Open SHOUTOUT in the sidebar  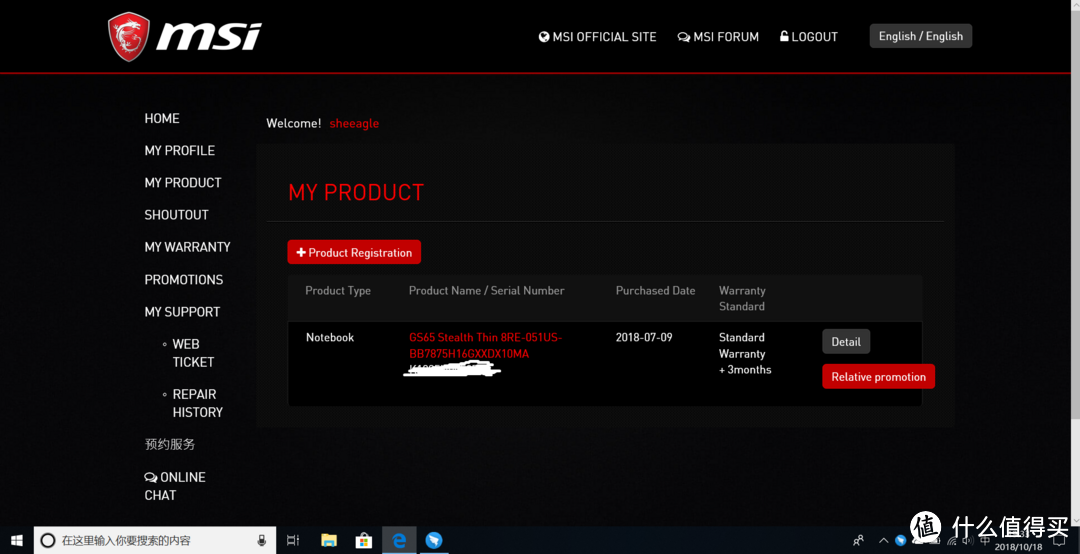tap(176, 215)
